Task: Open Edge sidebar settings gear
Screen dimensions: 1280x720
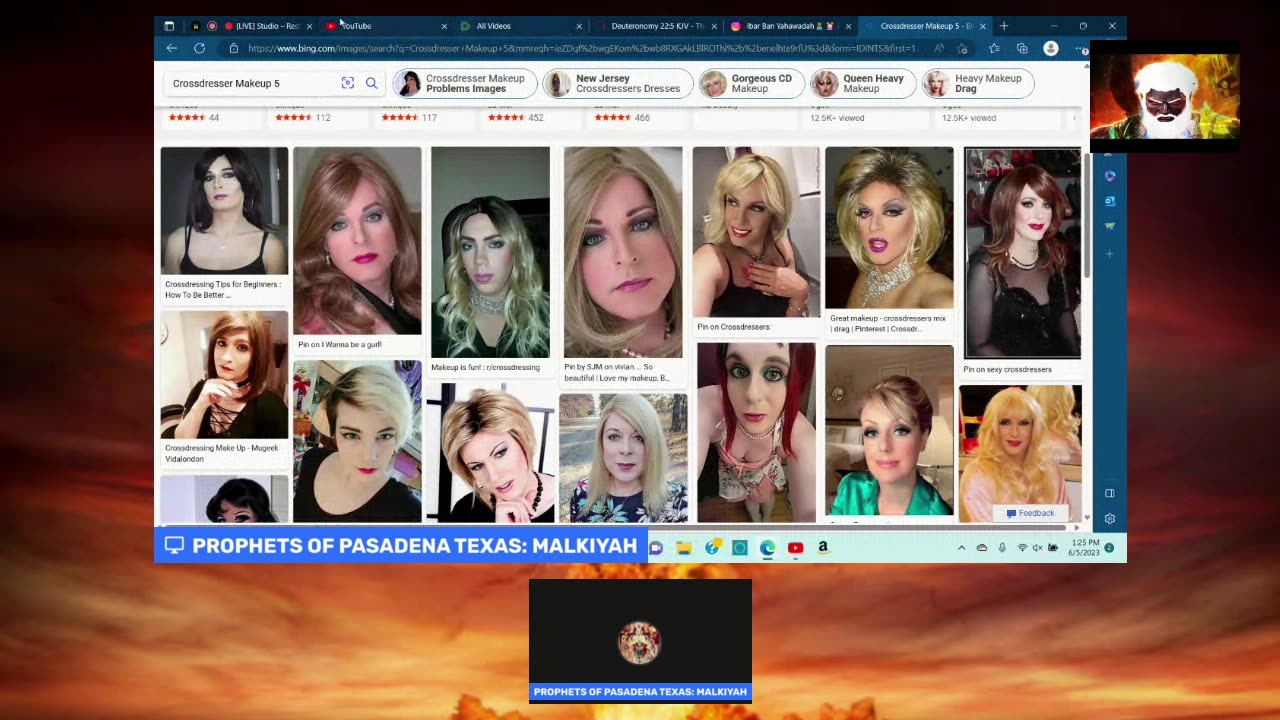Action: point(1110,519)
